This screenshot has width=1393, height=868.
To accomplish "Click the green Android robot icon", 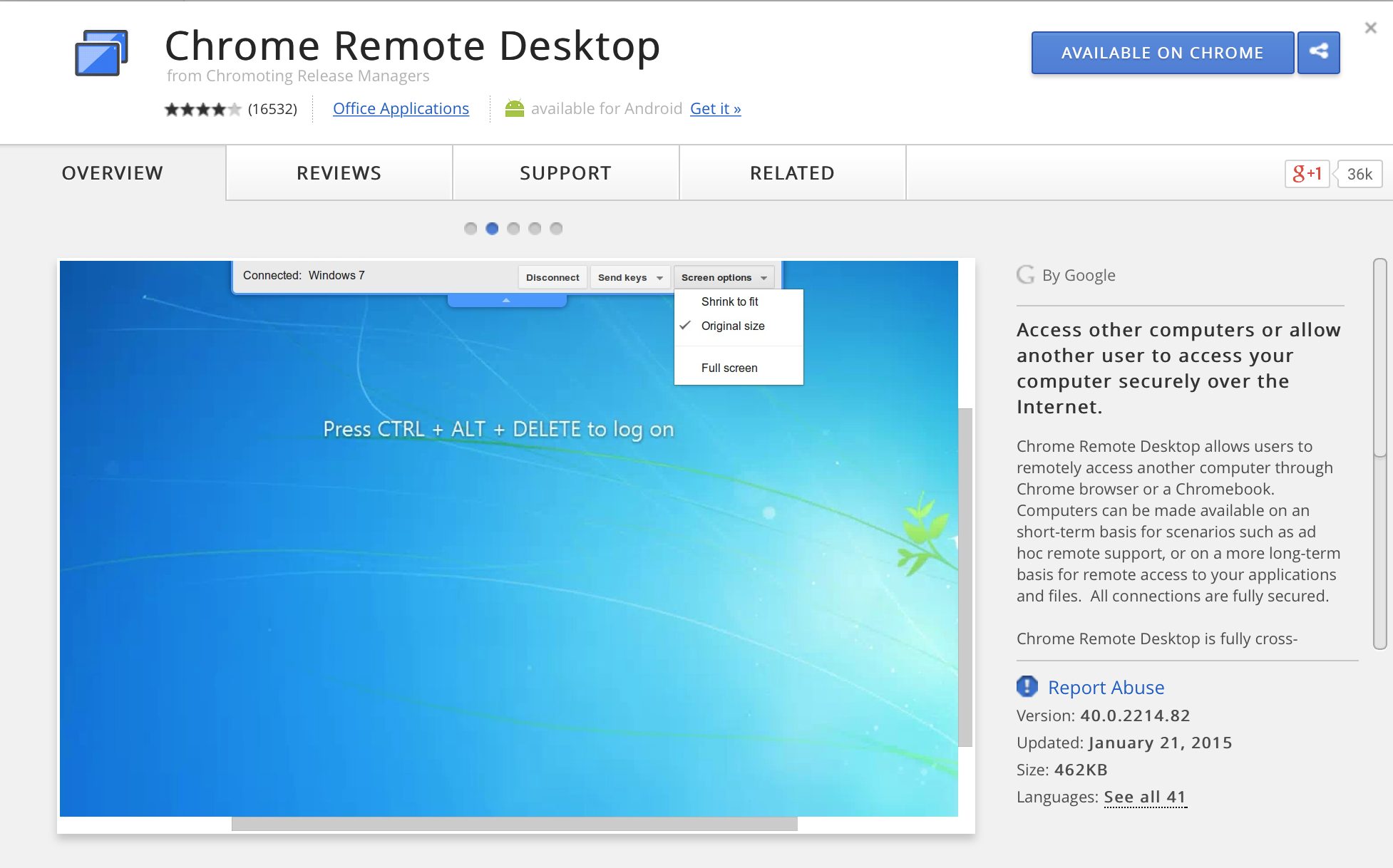I will coord(515,108).
